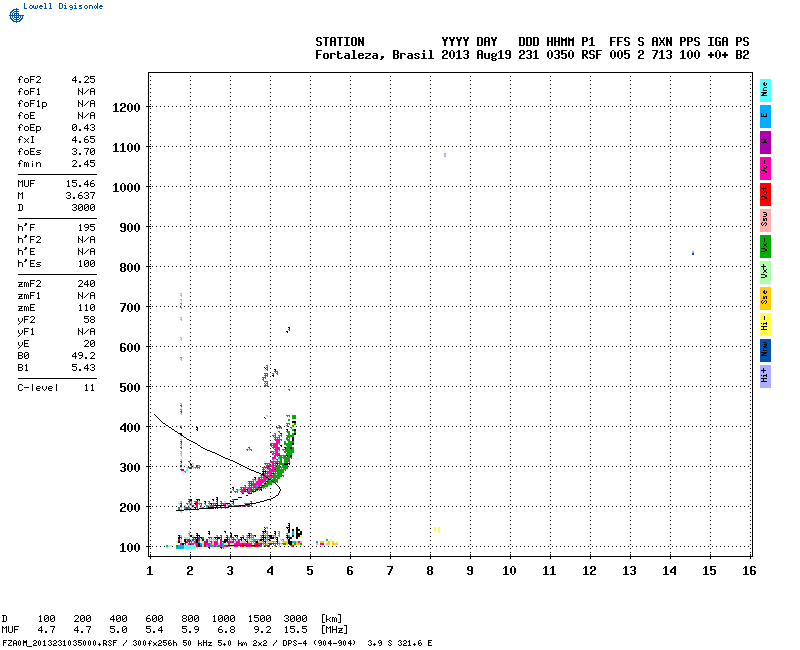Click the 16 MHz frequency axis label
Viewport: 800px width, 650px height.
748,571
